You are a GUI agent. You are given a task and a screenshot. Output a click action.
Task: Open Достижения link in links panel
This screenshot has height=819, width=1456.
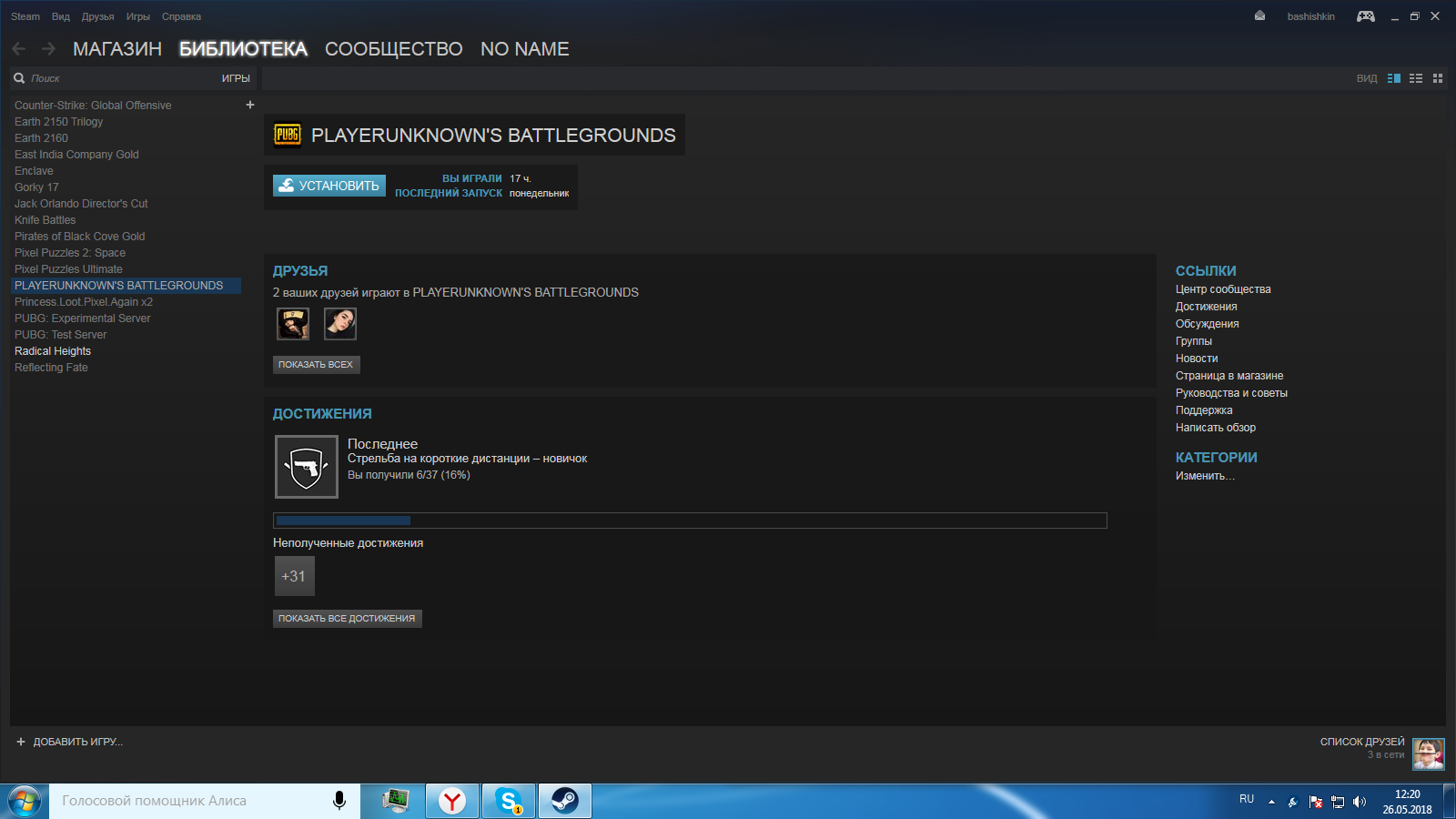click(1206, 307)
